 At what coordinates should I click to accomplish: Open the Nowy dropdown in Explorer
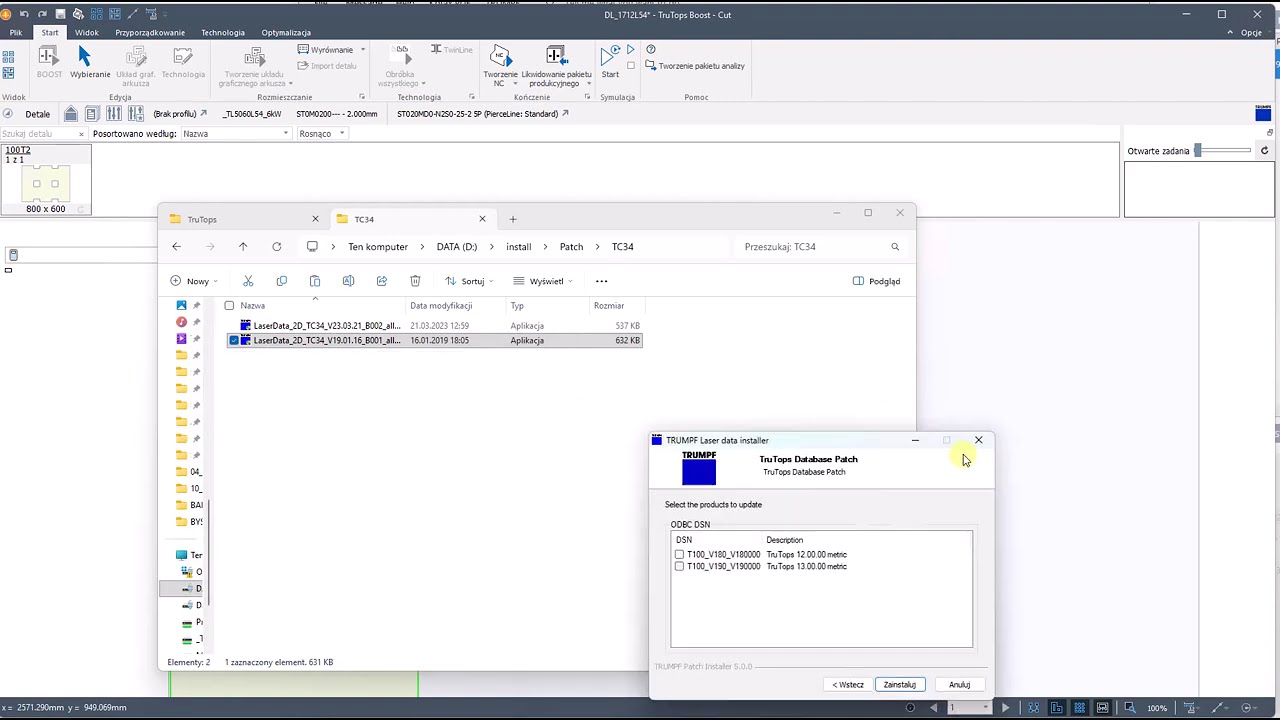pos(194,281)
